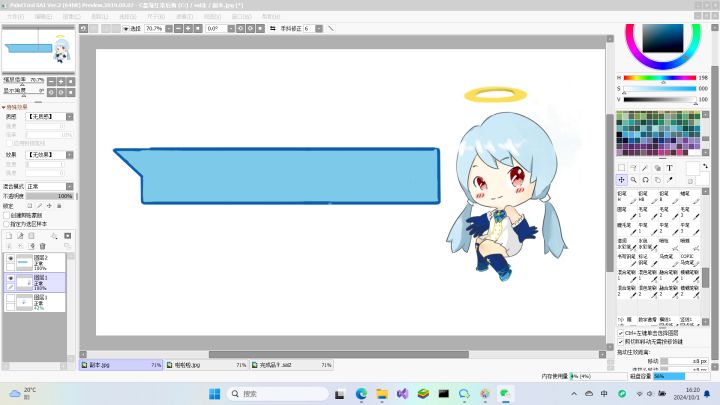Choose the 铅笔 HB pencil brush
The width and height of the screenshot is (720, 405).
(647, 197)
